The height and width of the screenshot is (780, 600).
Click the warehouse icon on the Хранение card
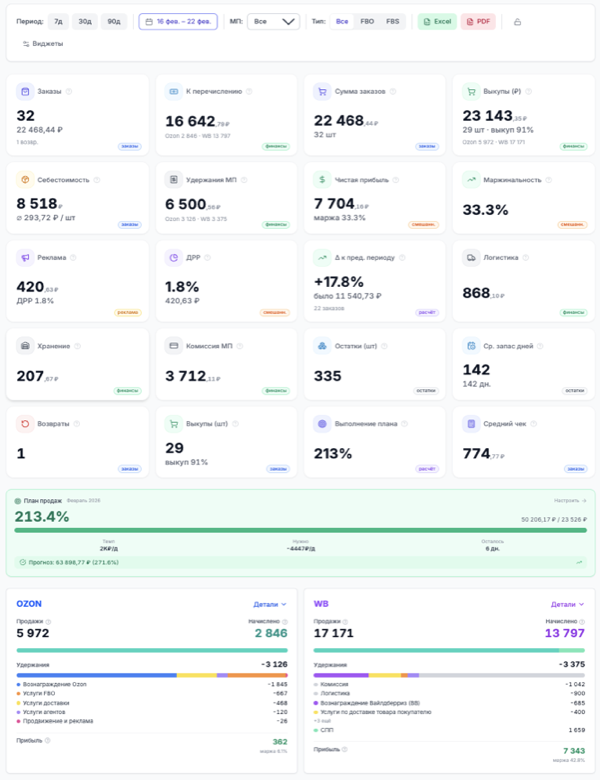(25, 346)
